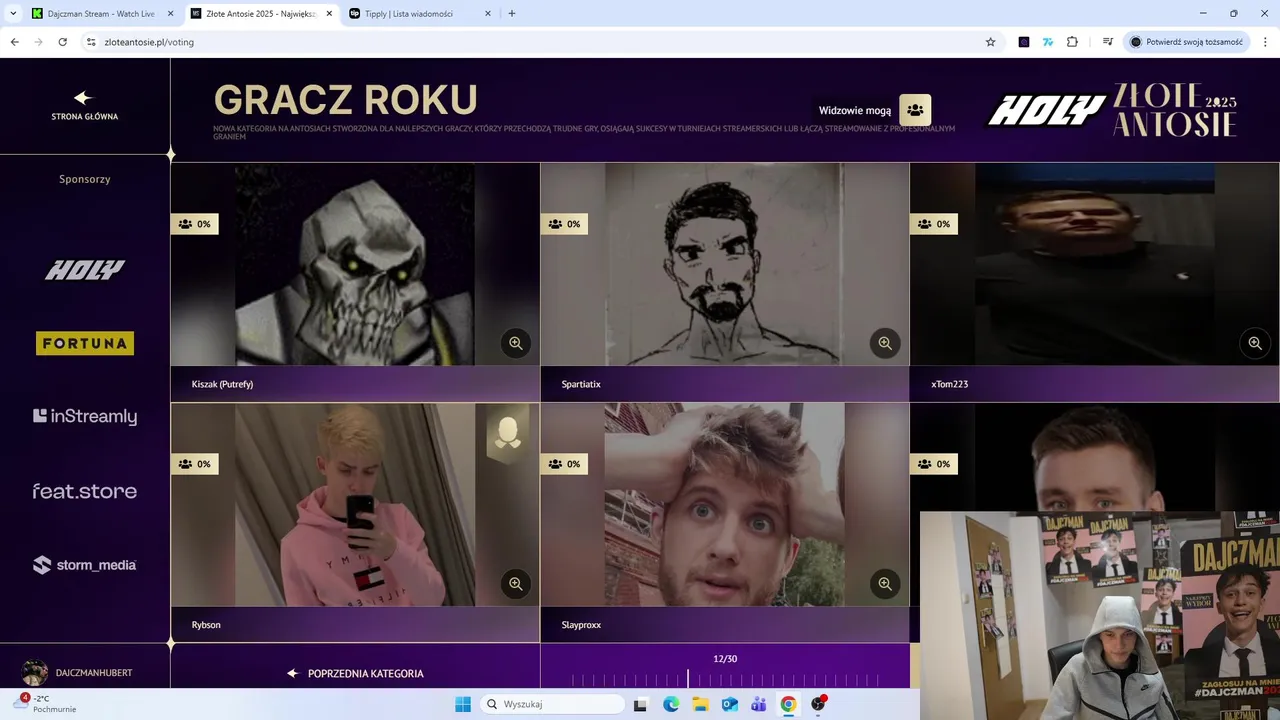Open Microsoft Edge from the taskbar
The image size is (1280, 720).
(x=671, y=704)
